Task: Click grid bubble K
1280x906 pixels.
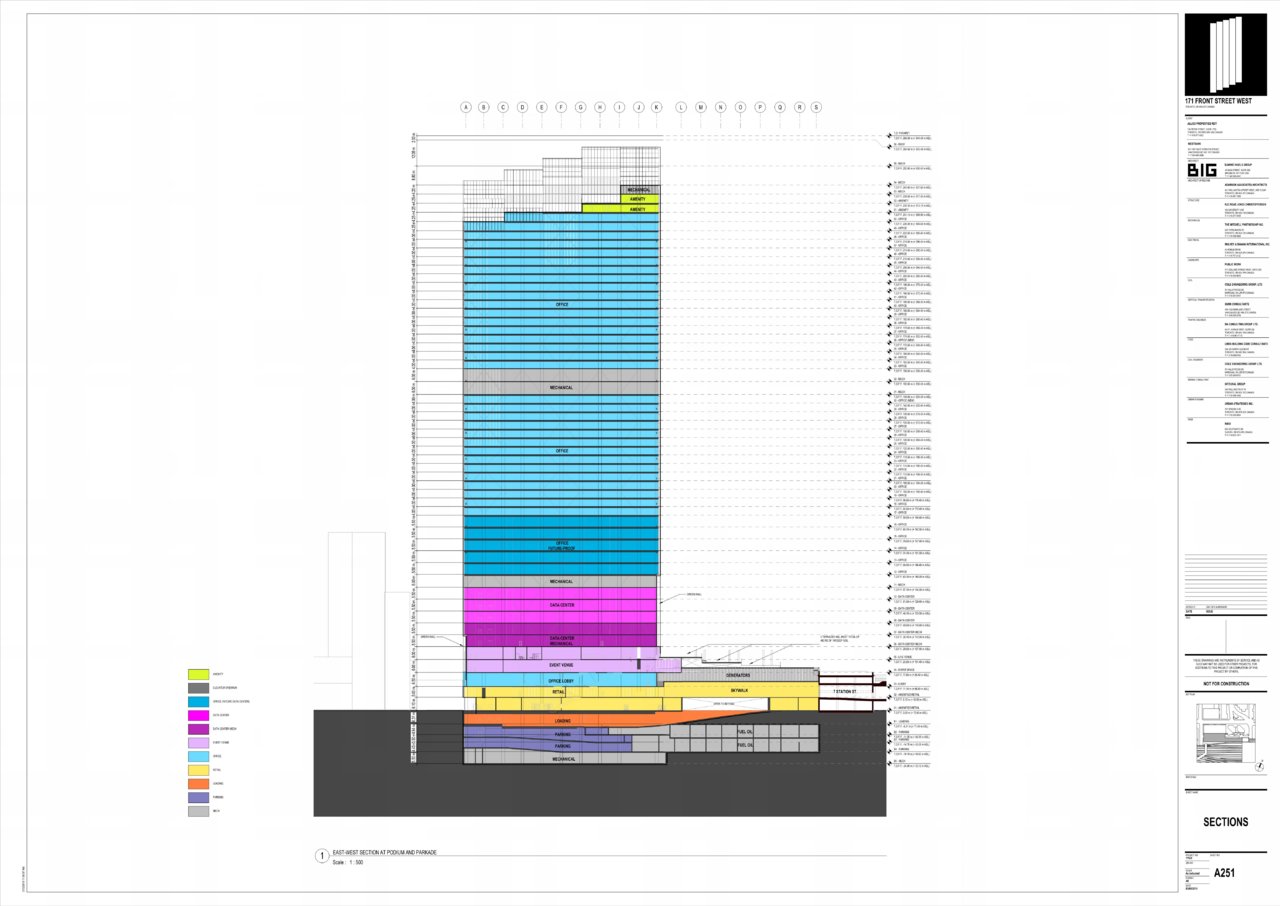Action: click(x=657, y=107)
